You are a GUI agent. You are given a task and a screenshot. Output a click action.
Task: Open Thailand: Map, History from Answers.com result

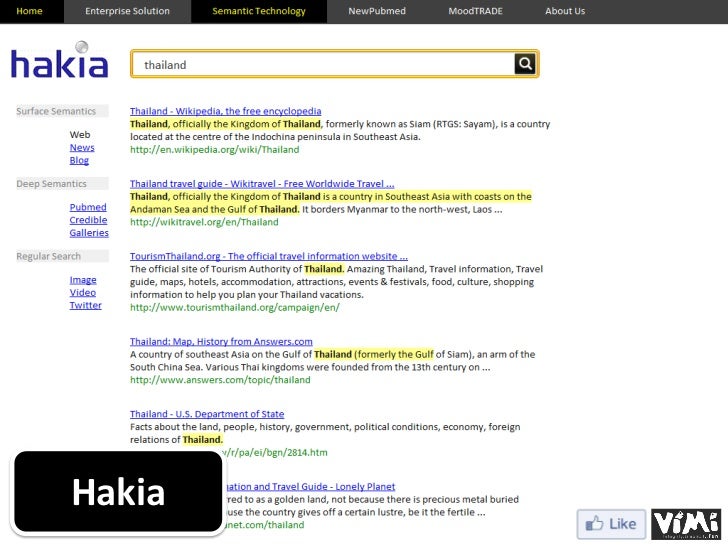221,341
